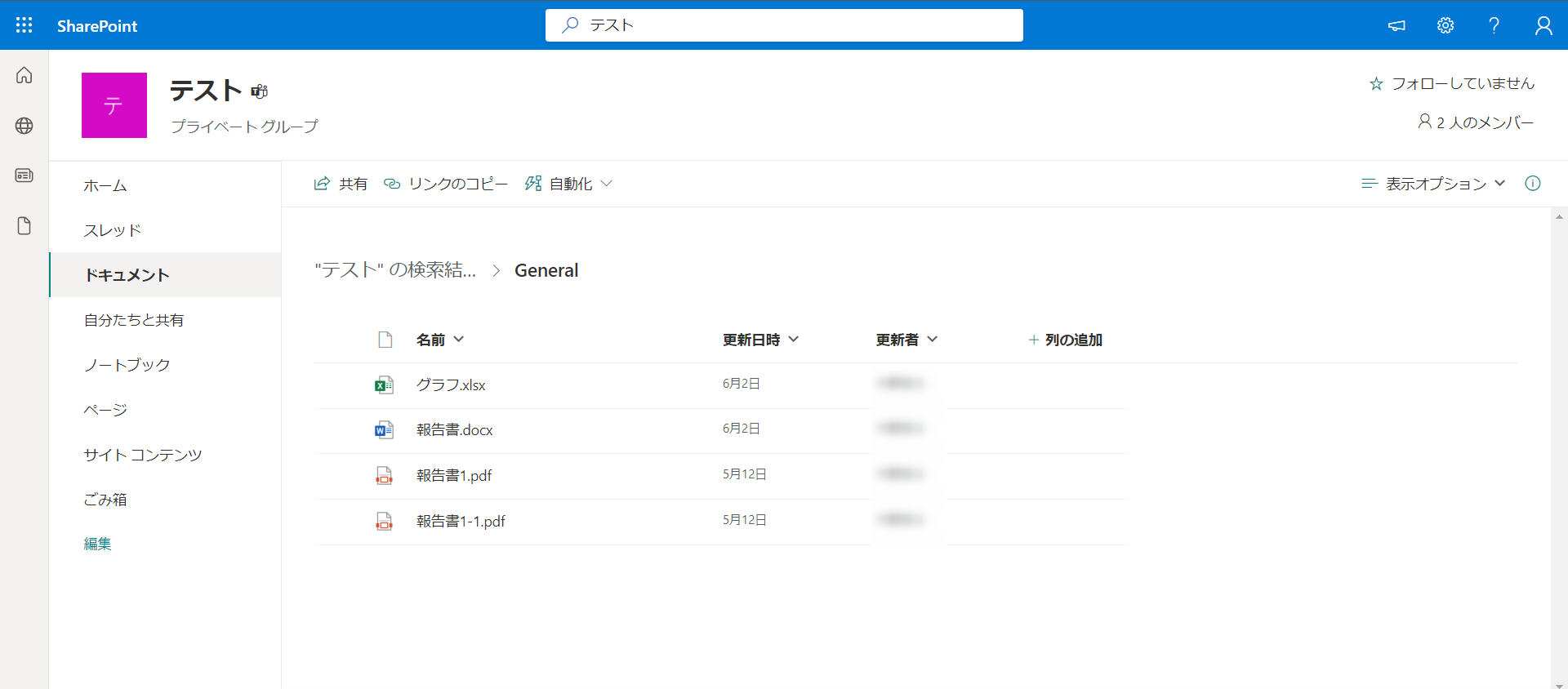Open the News icon in left rail

[24, 176]
